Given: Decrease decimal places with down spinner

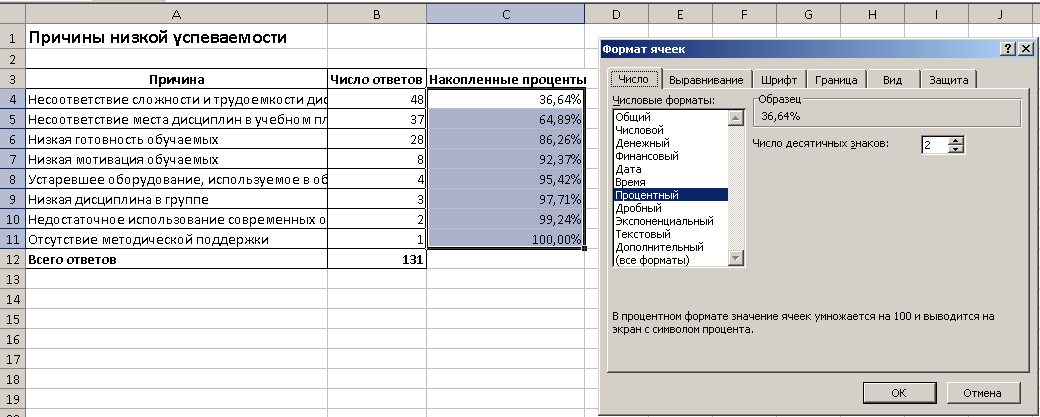Looking at the screenshot, I should 955,149.
